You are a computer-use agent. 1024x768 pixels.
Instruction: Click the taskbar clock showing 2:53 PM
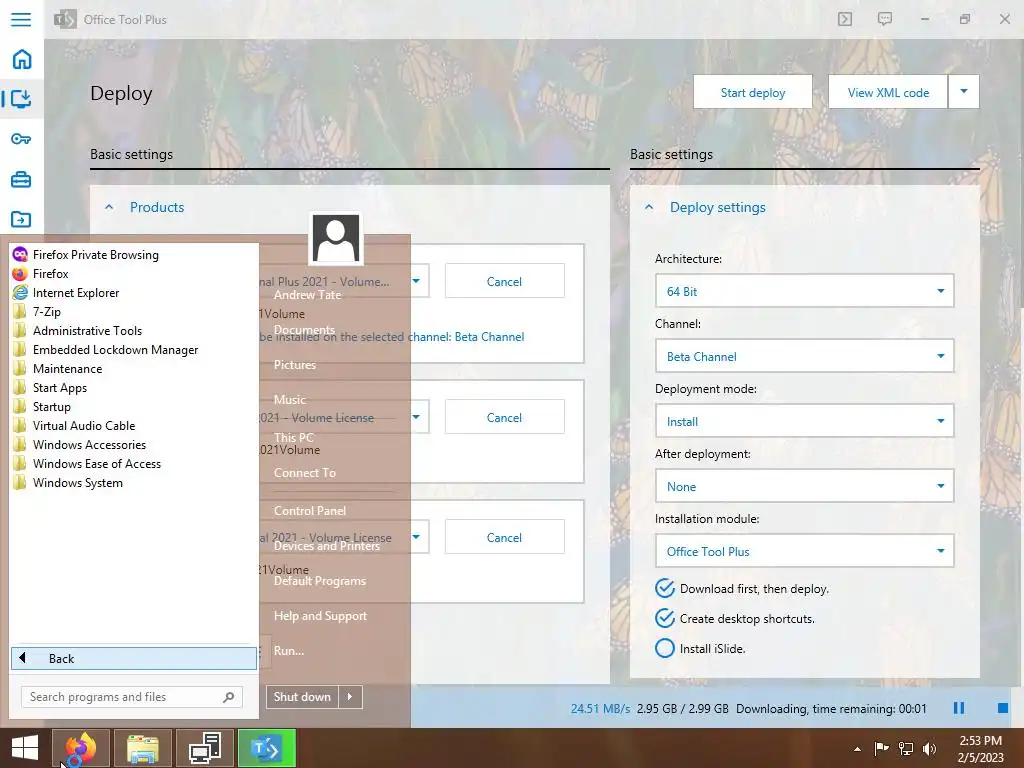[x=980, y=749]
